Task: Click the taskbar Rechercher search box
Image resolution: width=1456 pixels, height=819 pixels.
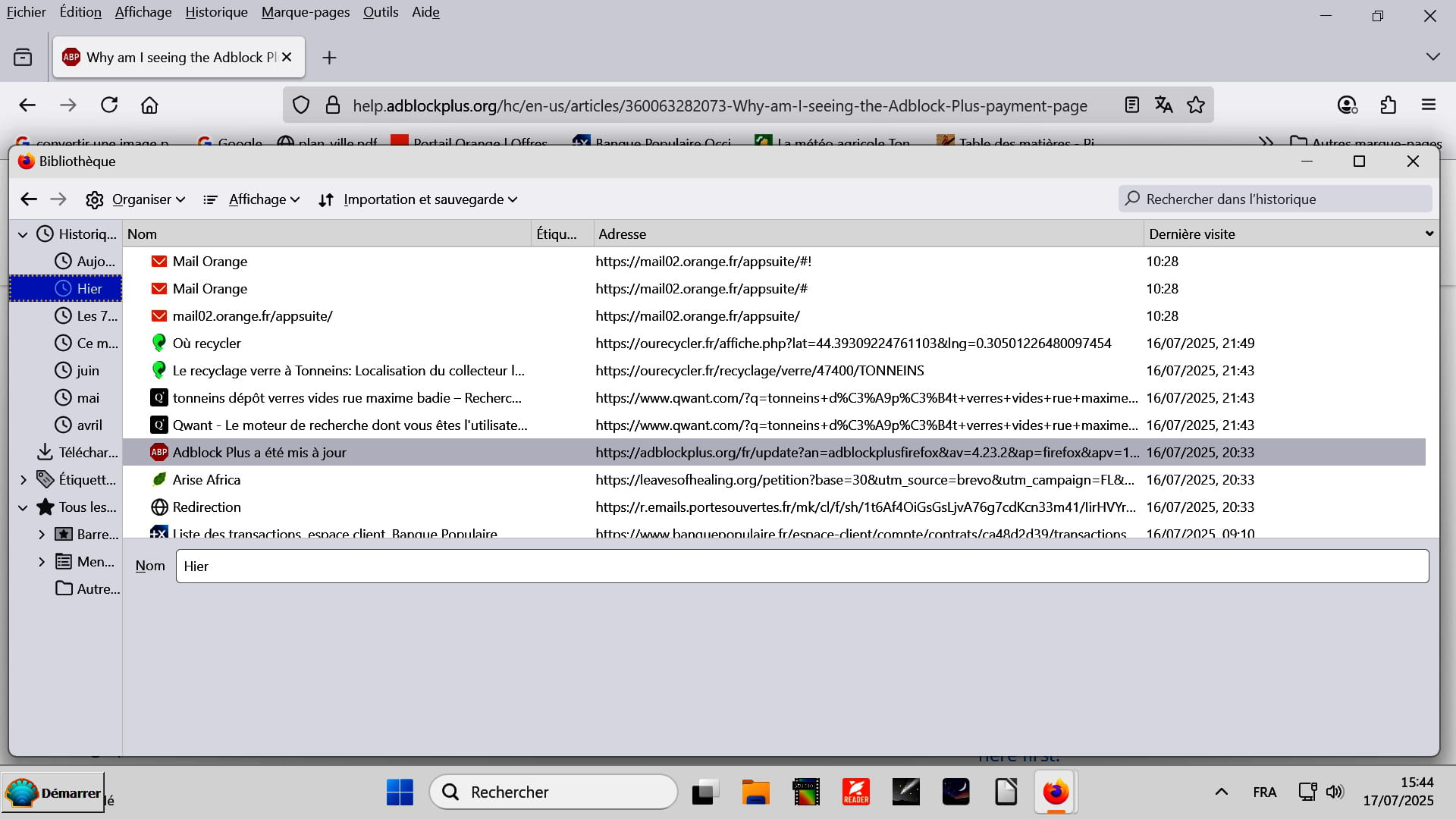Action: [554, 792]
